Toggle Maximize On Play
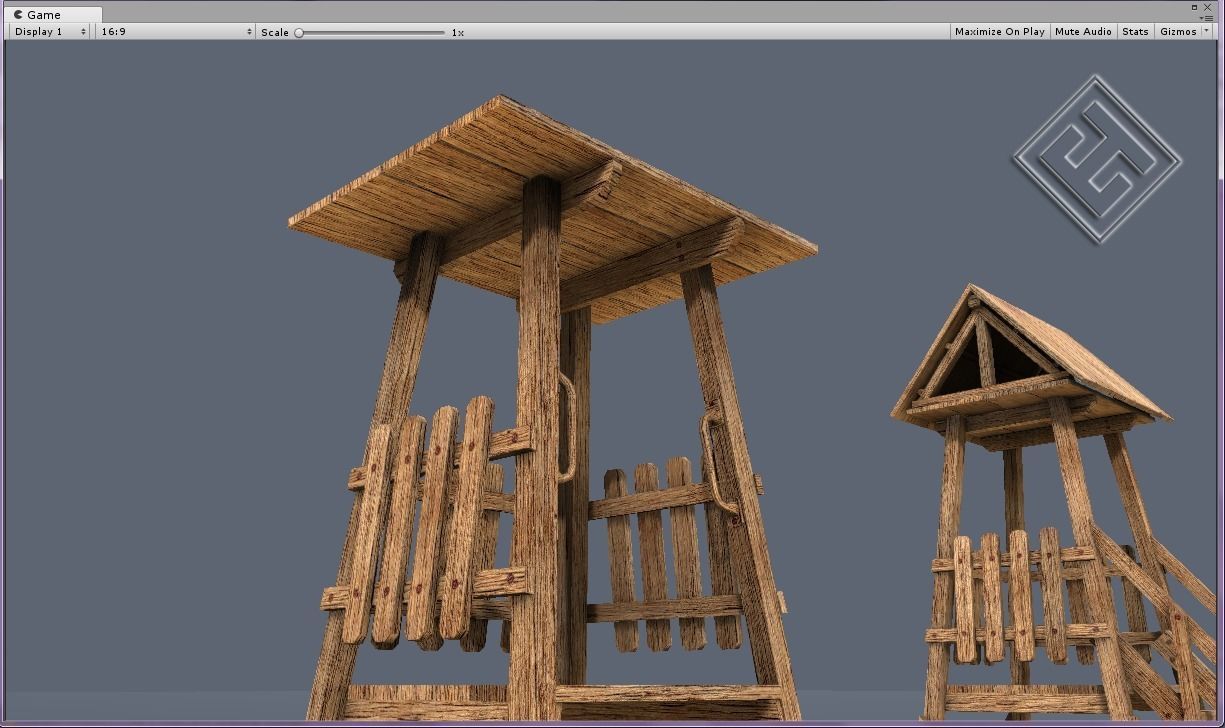 coord(999,32)
